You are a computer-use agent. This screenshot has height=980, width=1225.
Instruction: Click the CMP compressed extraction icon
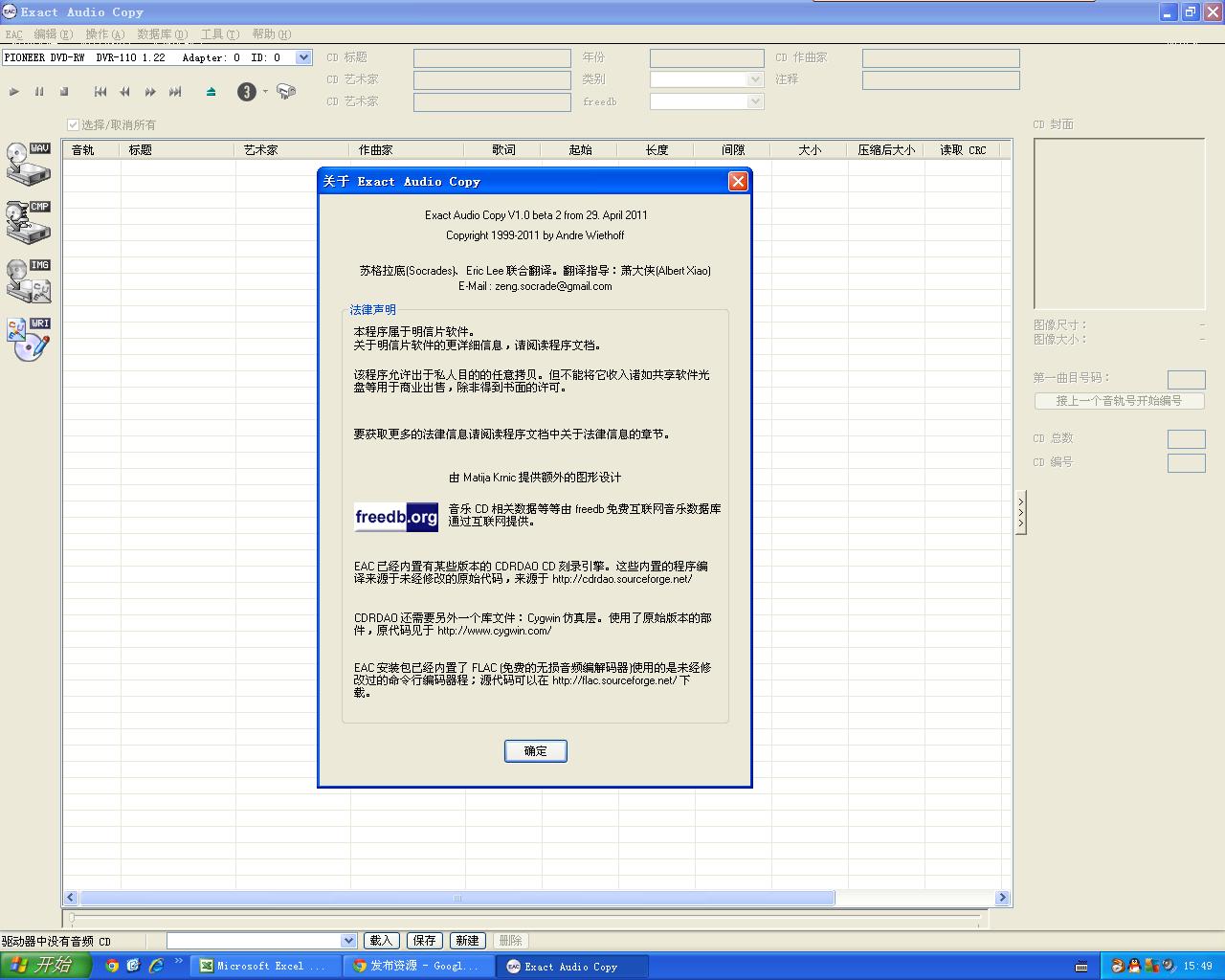click(28, 222)
